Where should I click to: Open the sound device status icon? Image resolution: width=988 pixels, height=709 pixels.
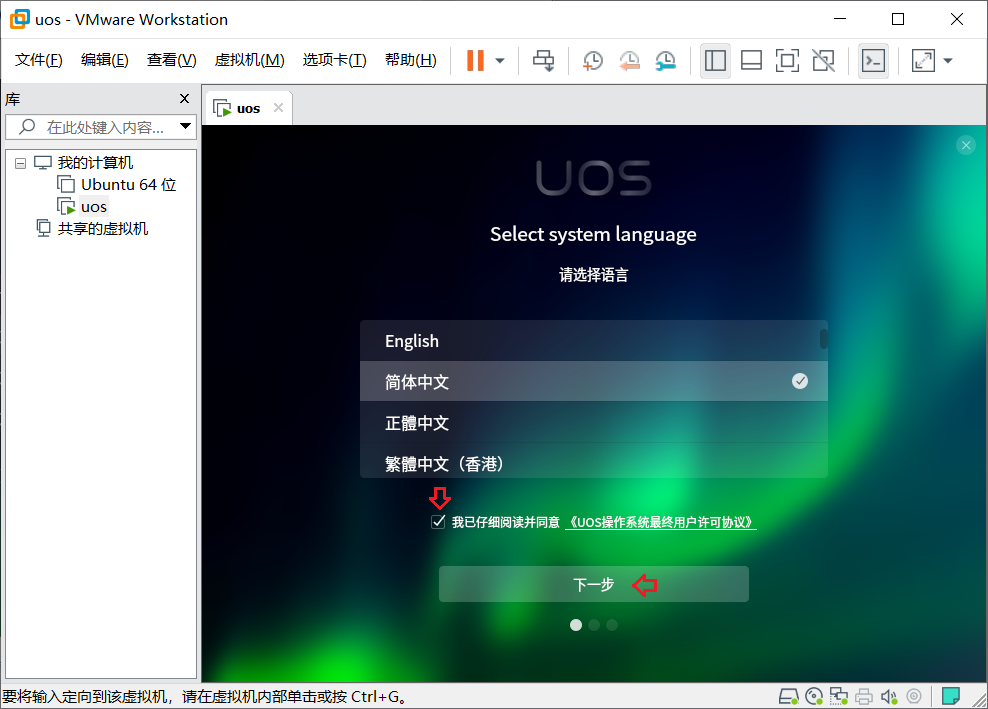click(x=890, y=696)
